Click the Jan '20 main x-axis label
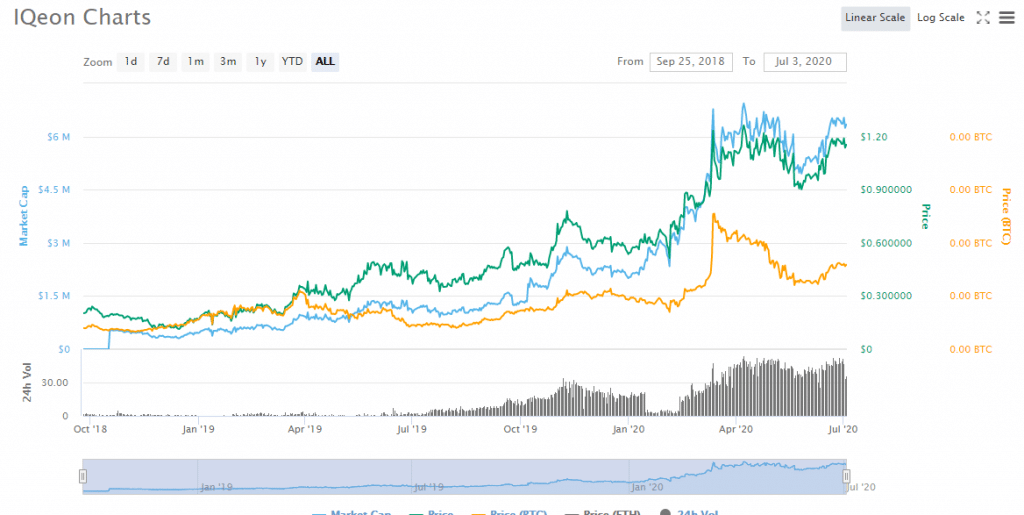Image resolution: width=1024 pixels, height=515 pixels. point(629,429)
